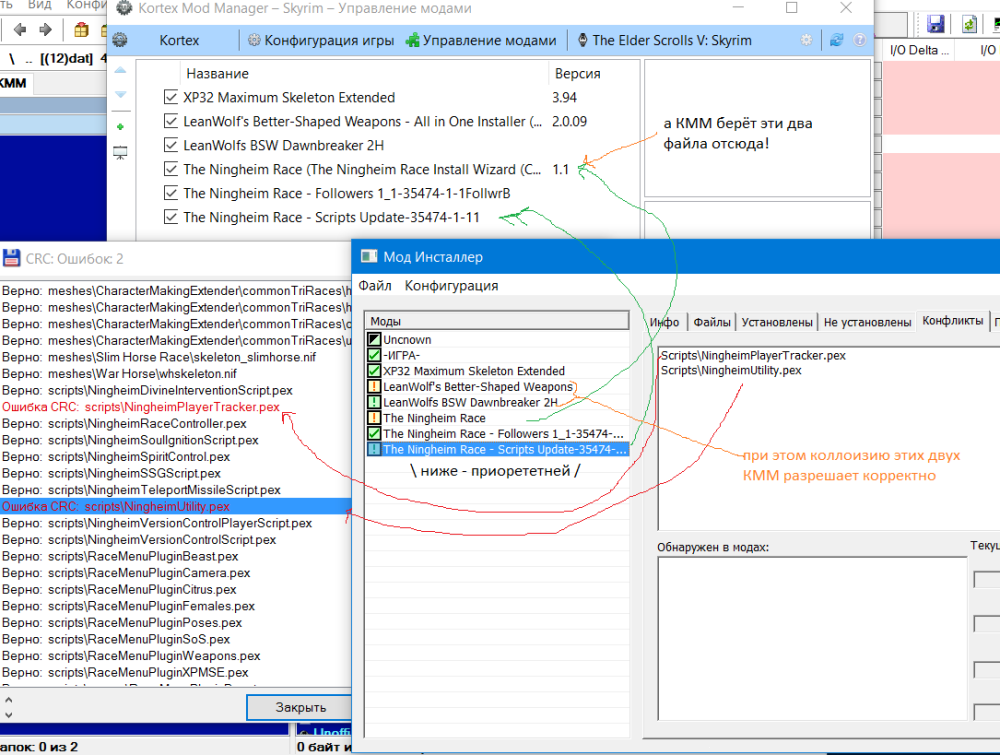
Task: Uncheck XP32 Maximum Skeleton Extended in Kortex
Action: coord(170,97)
